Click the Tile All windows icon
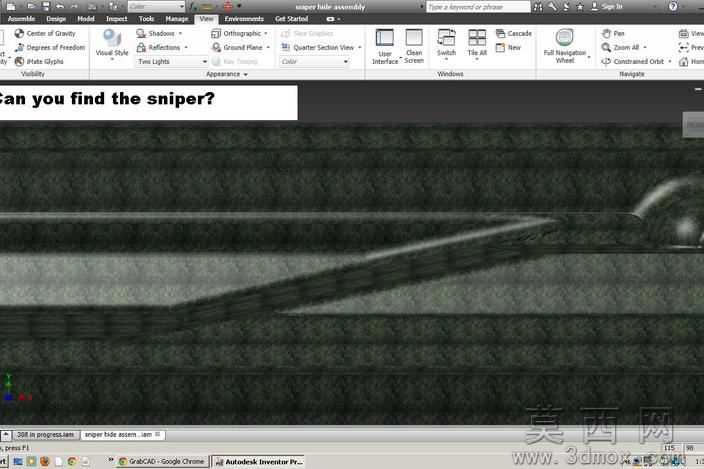 coord(477,38)
